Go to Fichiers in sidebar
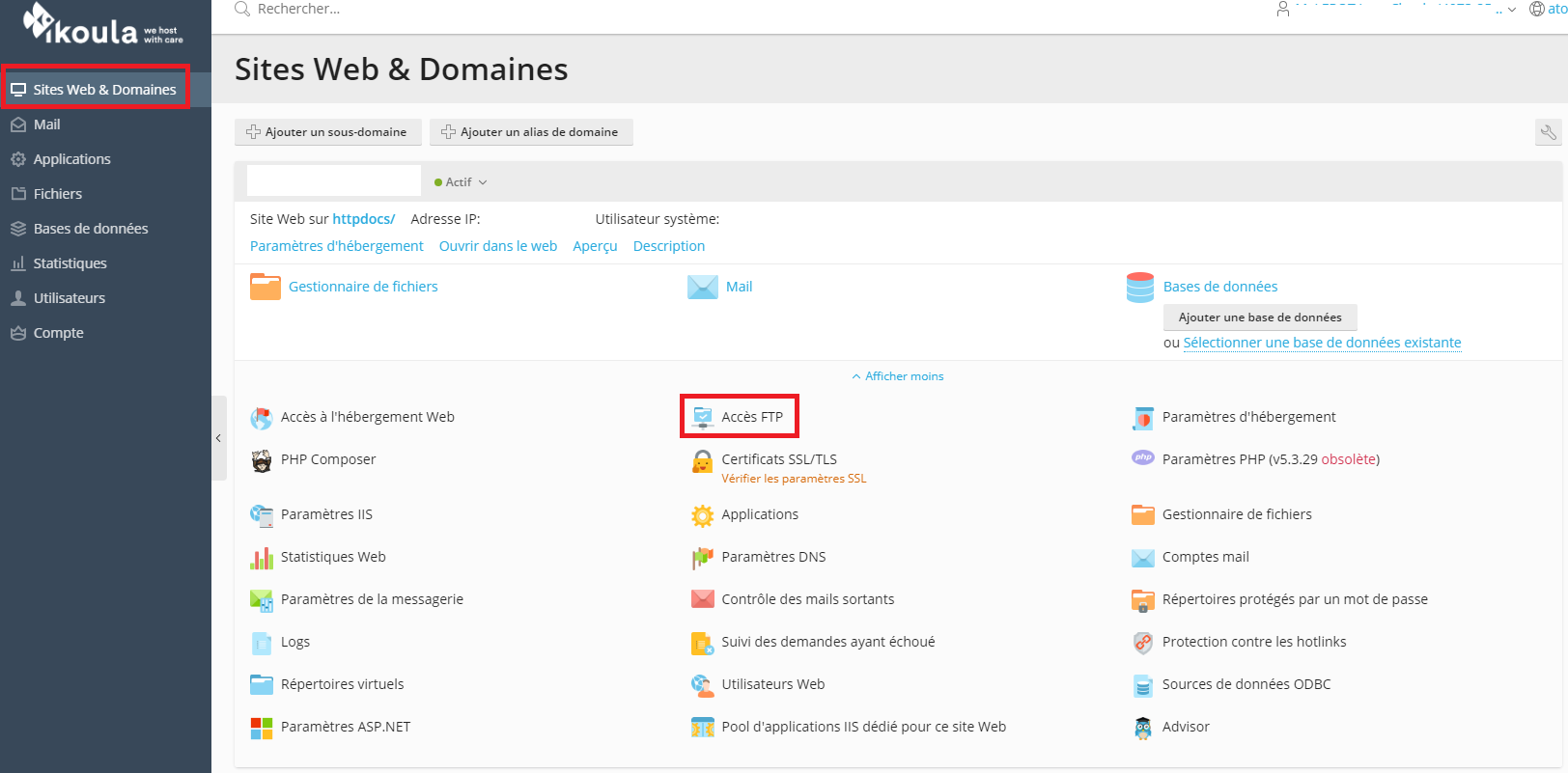Viewport: 1568px width, 773px height. pyautogui.click(x=105, y=194)
